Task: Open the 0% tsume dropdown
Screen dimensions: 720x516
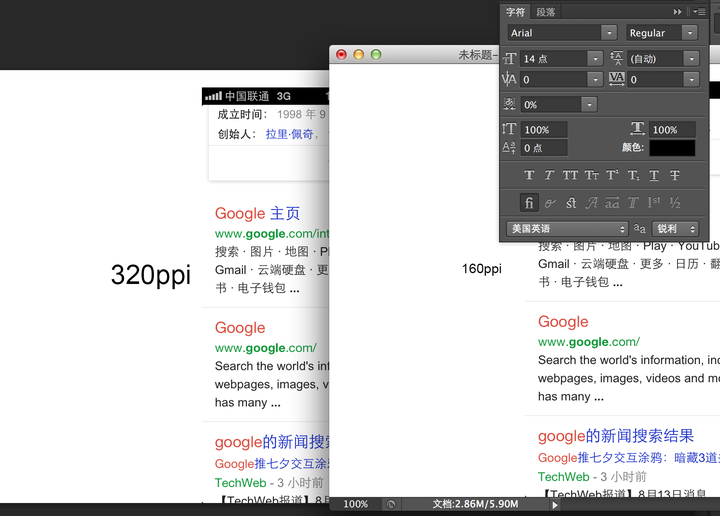Action: tap(589, 105)
